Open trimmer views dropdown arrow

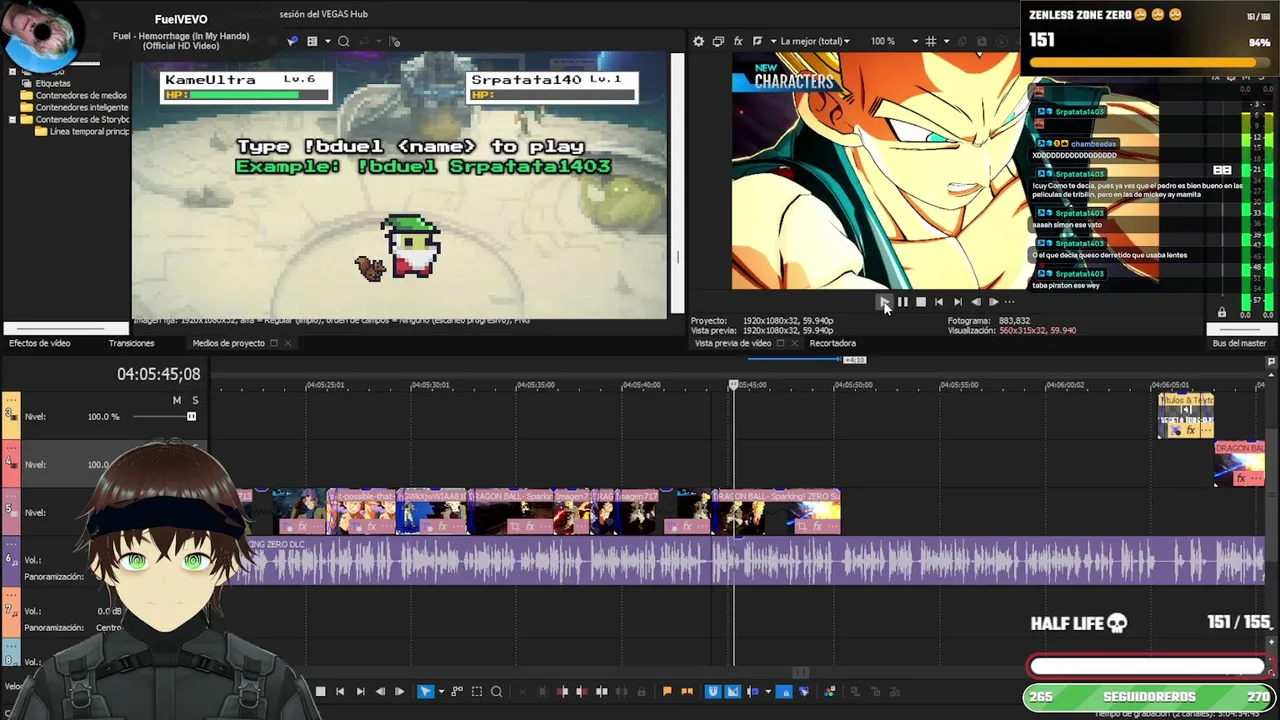tap(327, 41)
